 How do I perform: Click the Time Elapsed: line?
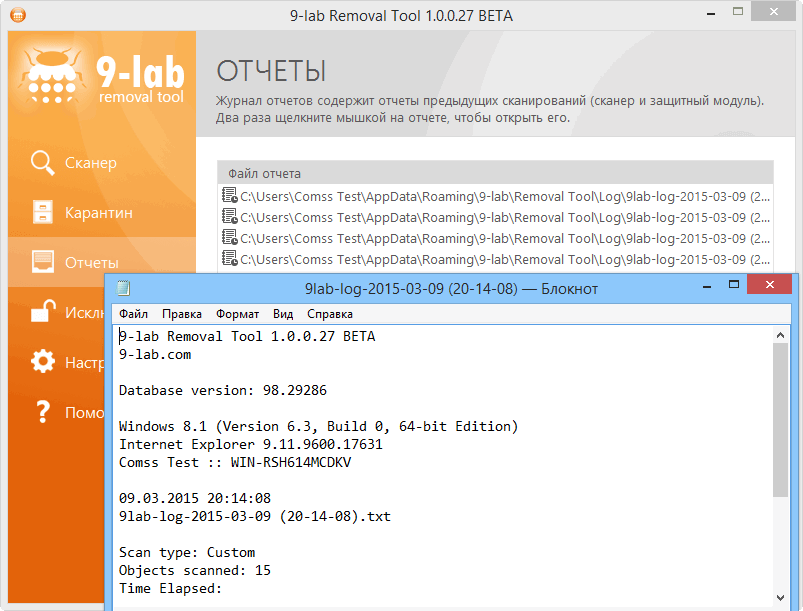point(170,588)
